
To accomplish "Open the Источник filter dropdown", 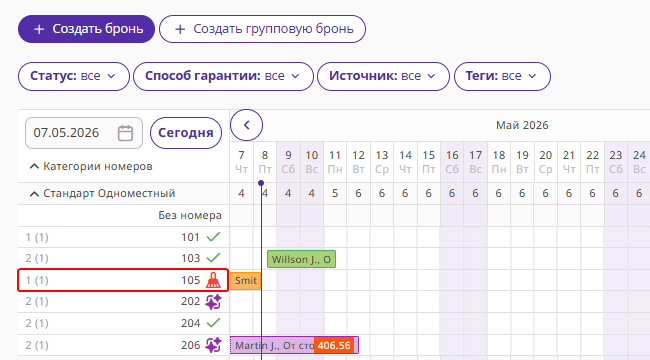I will [383, 76].
